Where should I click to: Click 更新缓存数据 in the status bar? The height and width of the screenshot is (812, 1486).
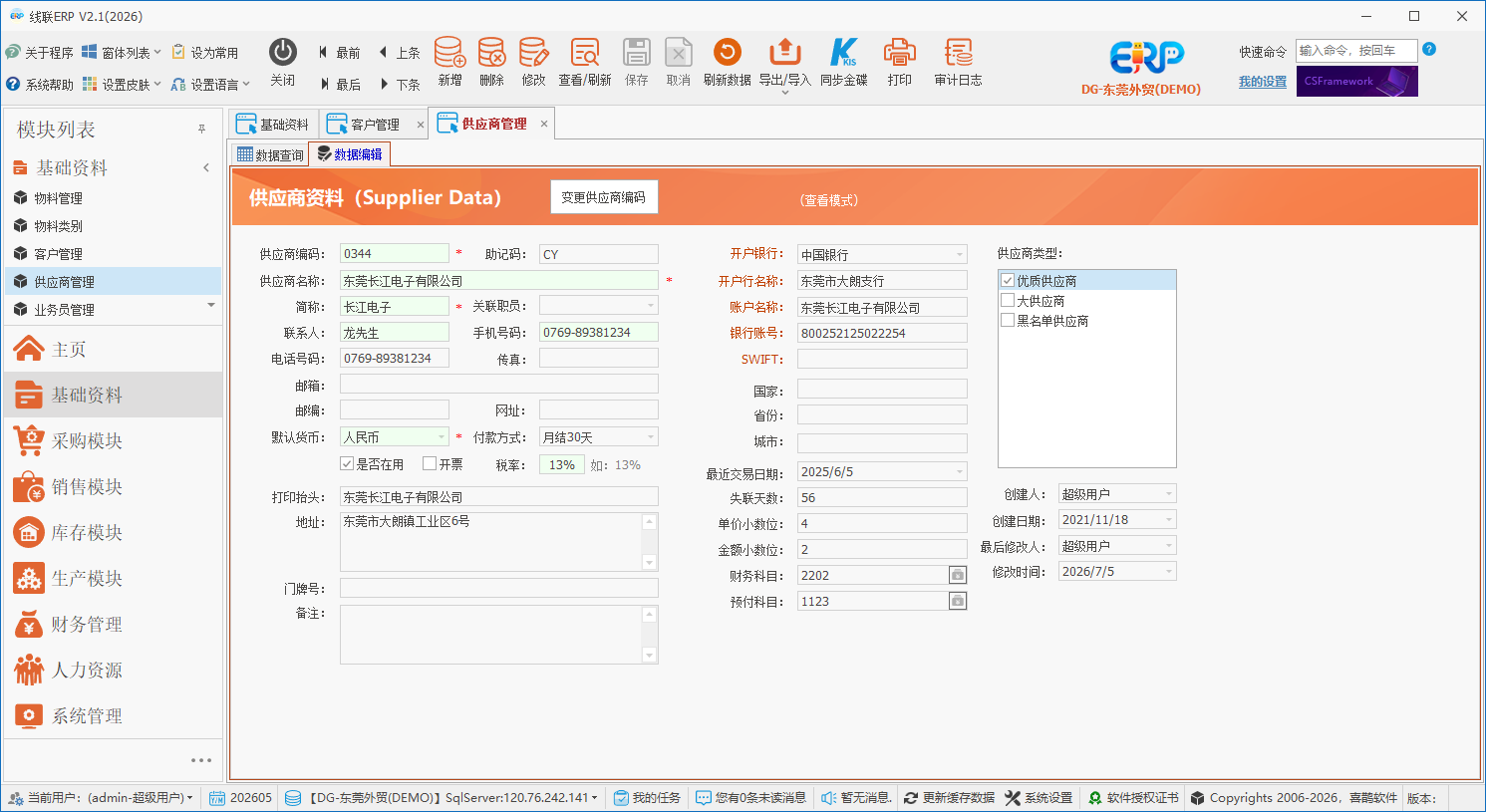(x=949, y=798)
